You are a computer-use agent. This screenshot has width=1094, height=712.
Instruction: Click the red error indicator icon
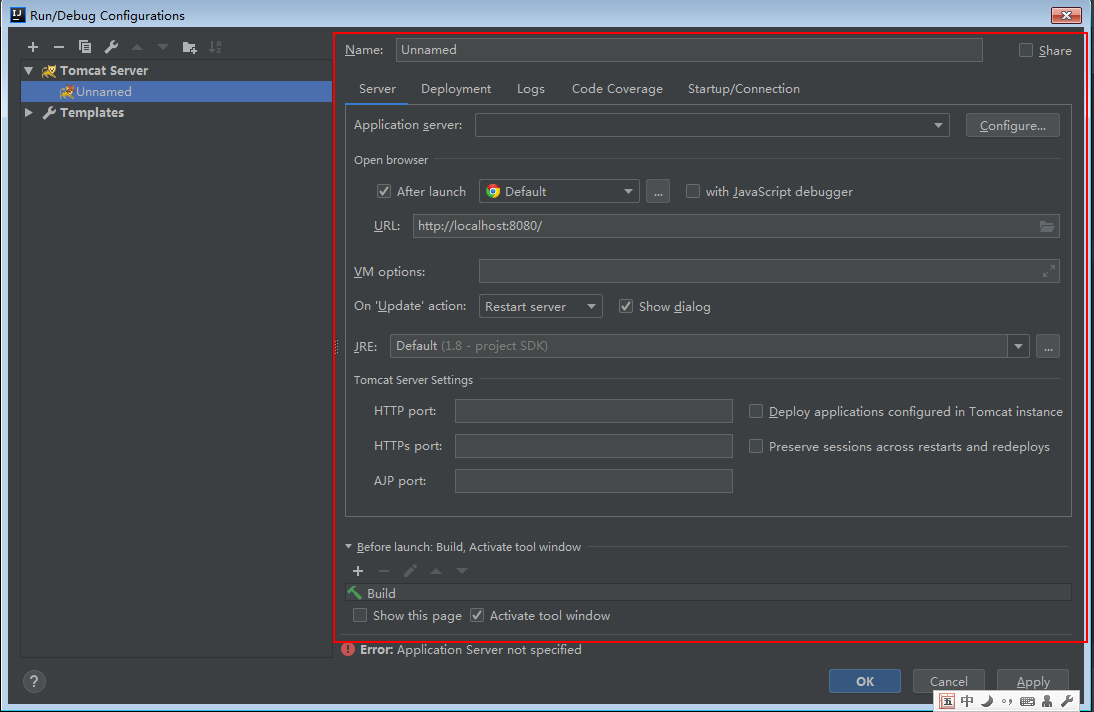click(x=347, y=649)
